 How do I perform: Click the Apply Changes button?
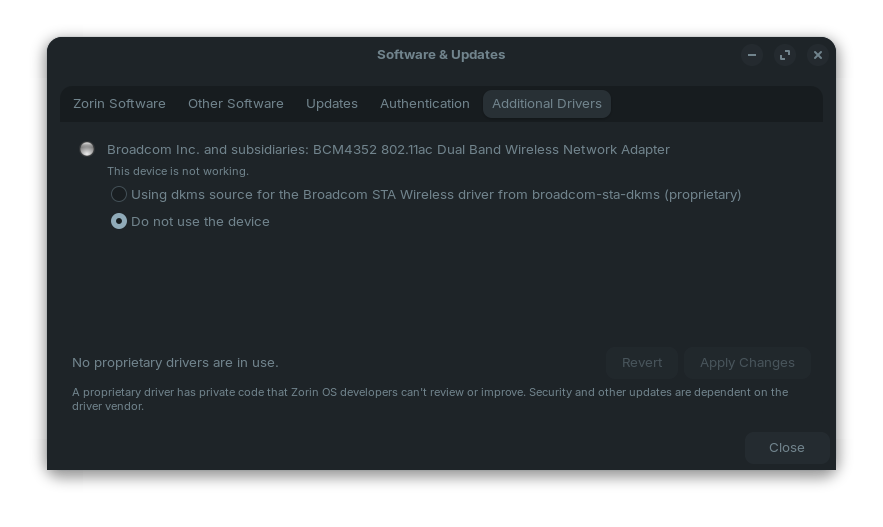pyautogui.click(x=747, y=363)
